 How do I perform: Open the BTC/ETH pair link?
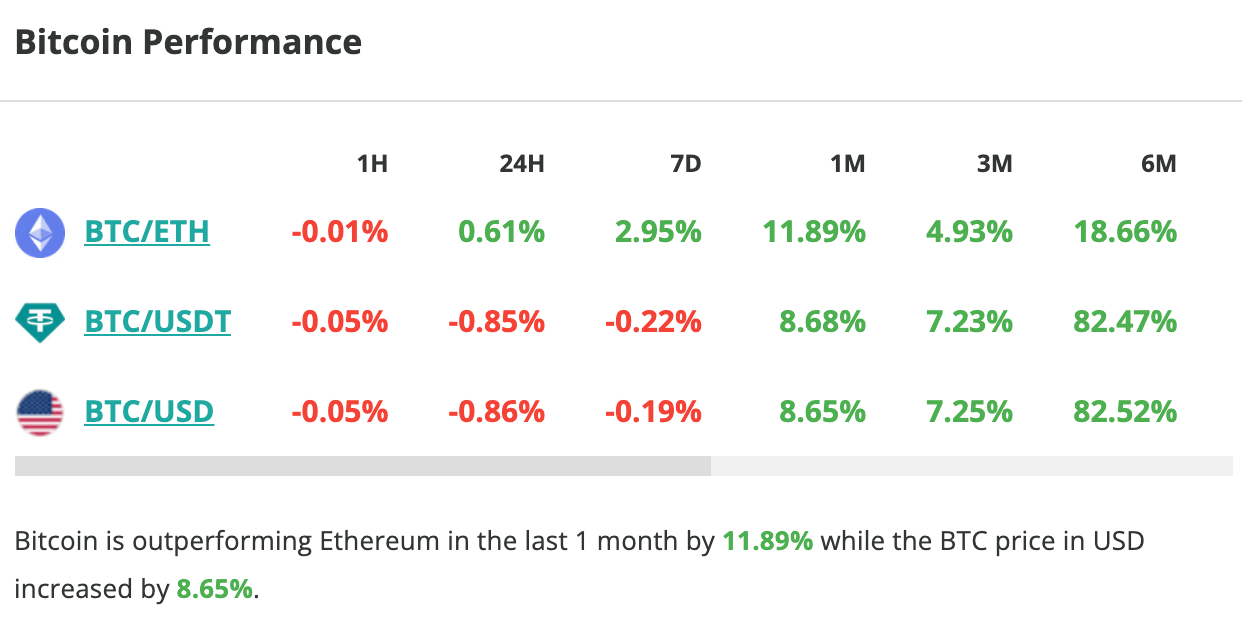pyautogui.click(x=147, y=231)
